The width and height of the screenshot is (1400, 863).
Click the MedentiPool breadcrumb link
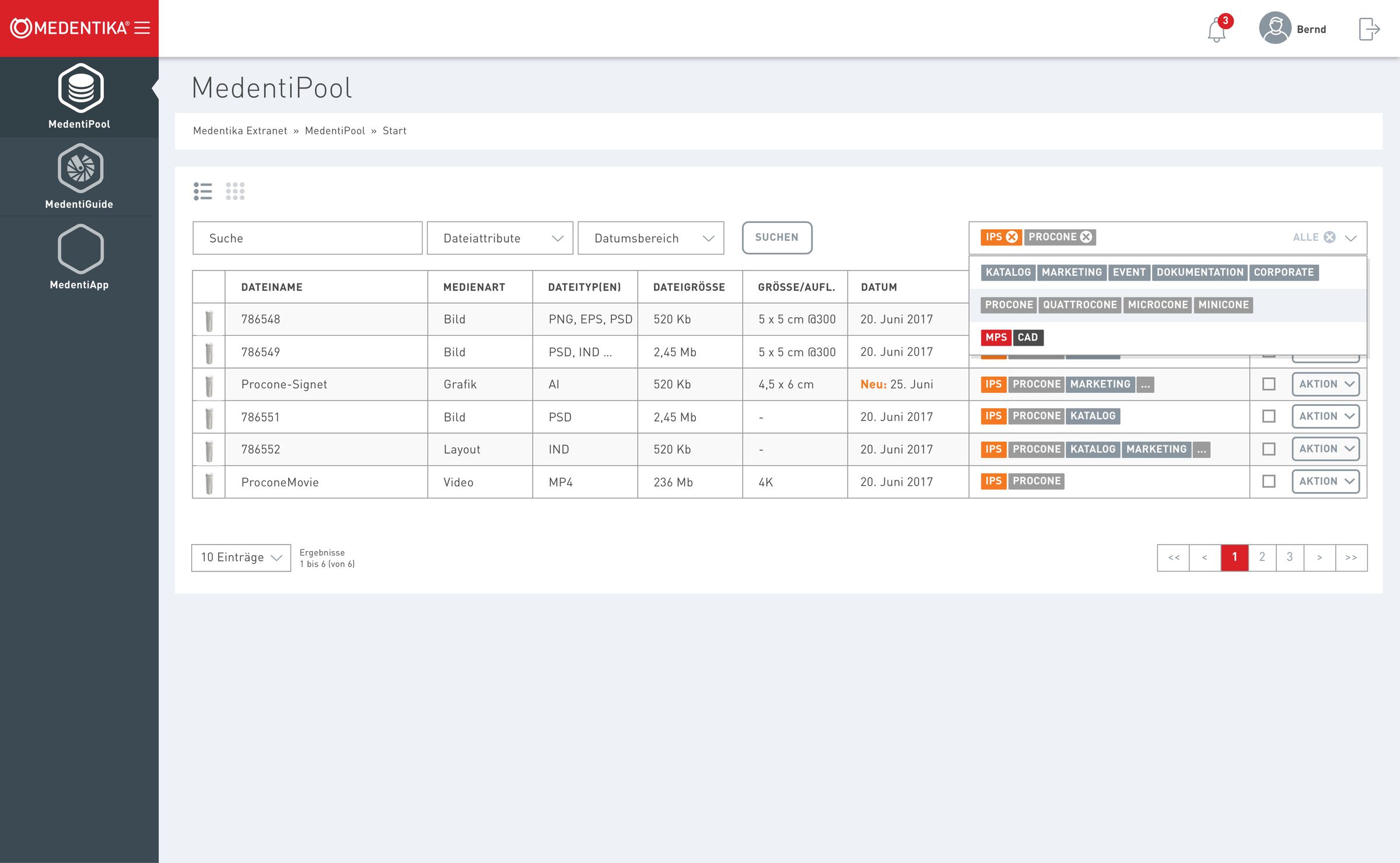pos(335,131)
